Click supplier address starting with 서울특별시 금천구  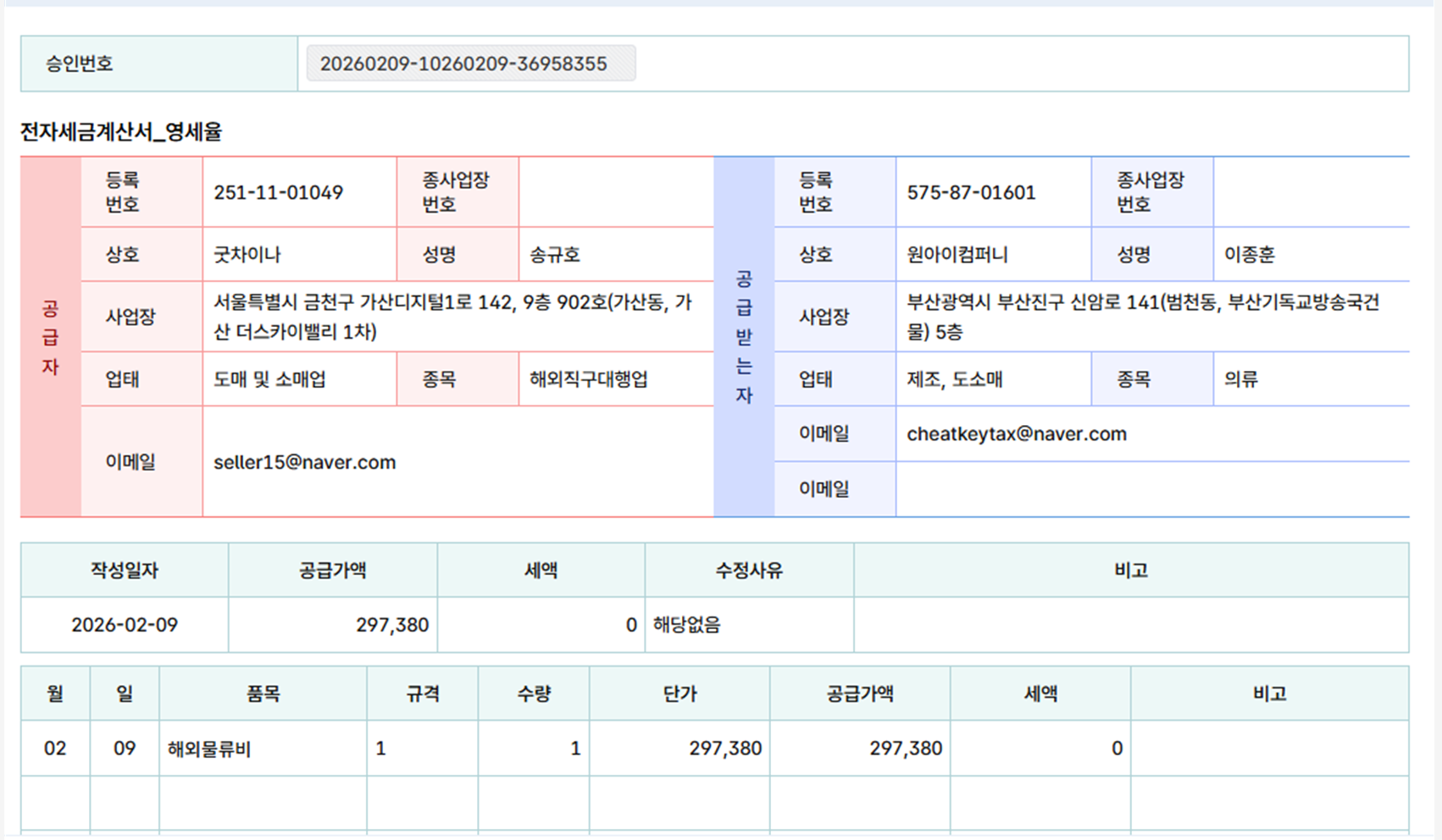tap(452, 317)
